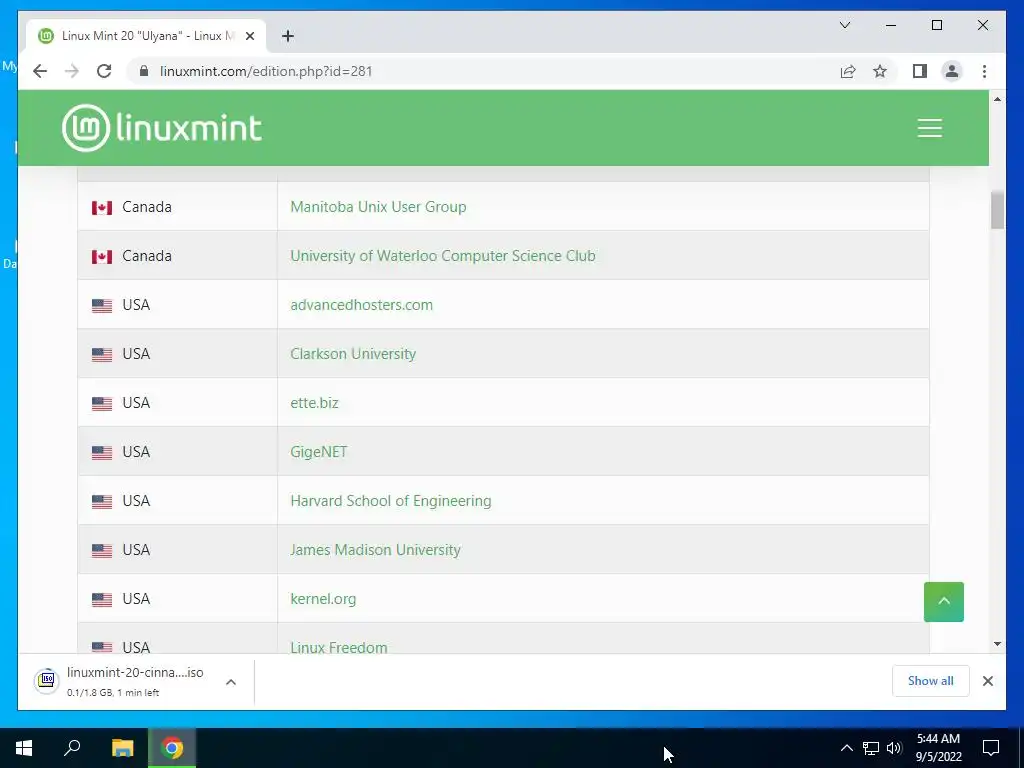
Task: Click the green scroll-to-top button
Action: tap(944, 601)
